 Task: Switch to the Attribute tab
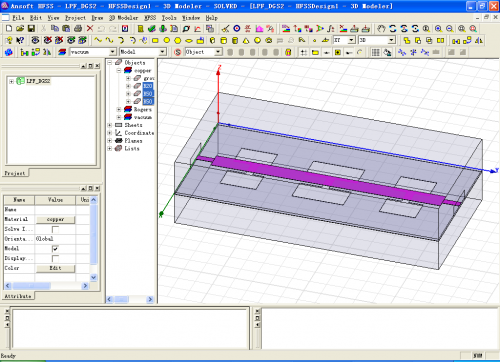tap(18, 296)
